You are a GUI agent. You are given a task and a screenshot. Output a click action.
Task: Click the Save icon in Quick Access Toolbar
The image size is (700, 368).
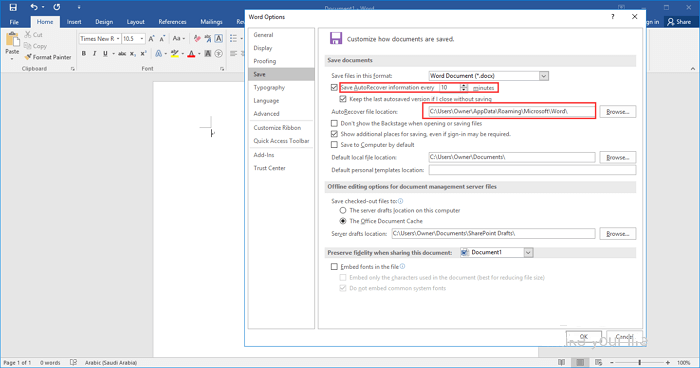(13, 7)
